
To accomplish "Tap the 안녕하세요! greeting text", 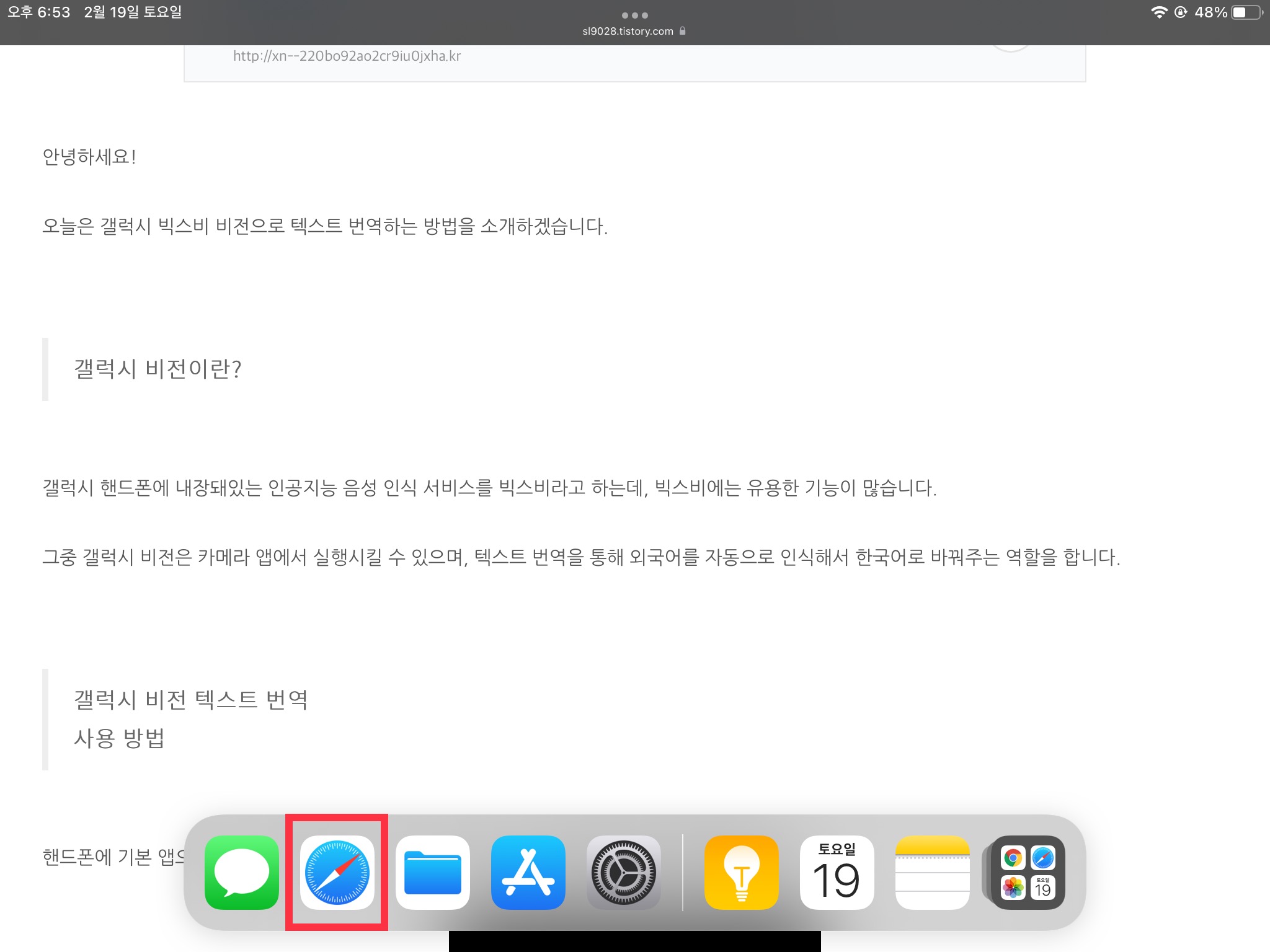I will (89, 157).
